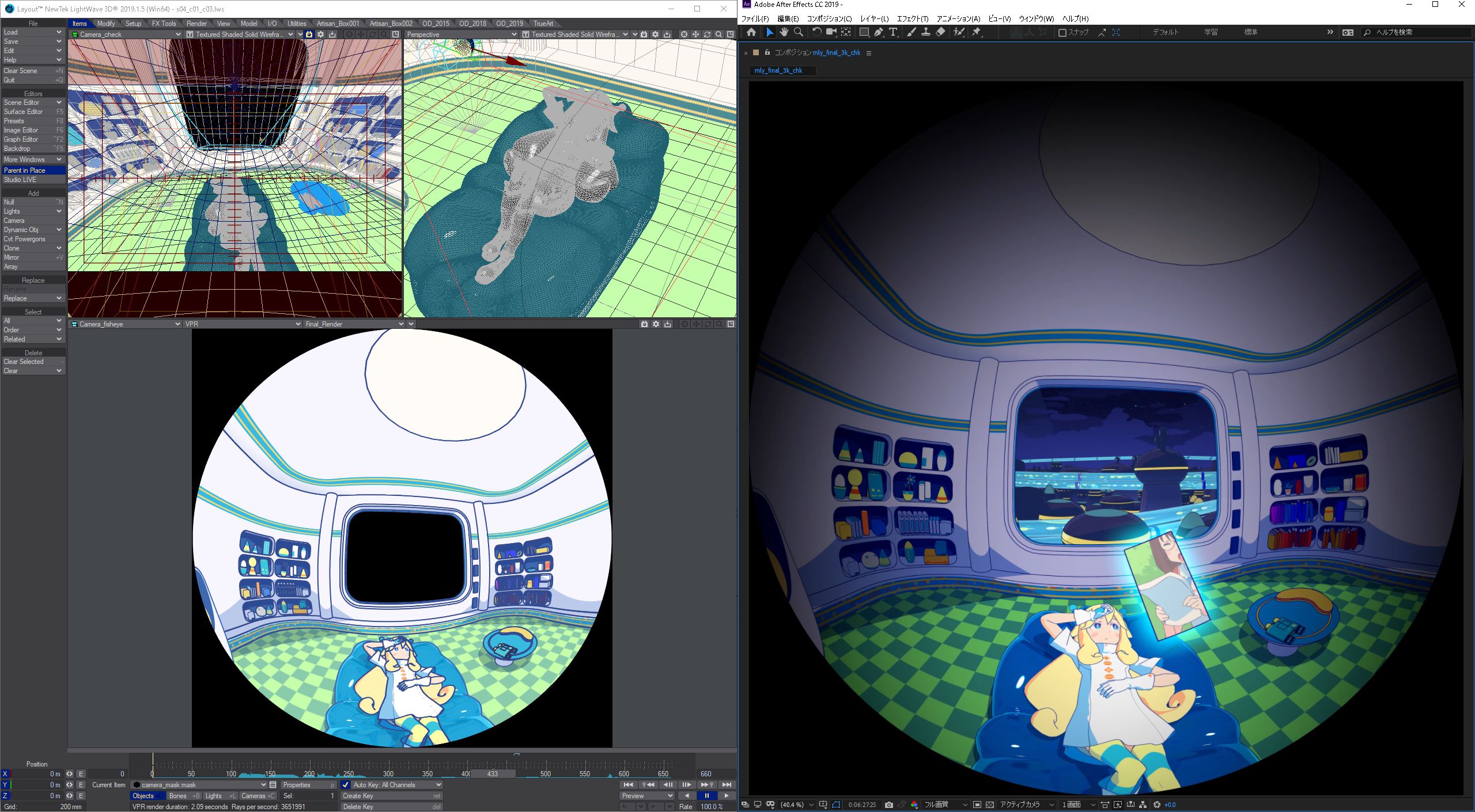Image resolution: width=1475 pixels, height=812 pixels.
Task: Open the Final_Render dropdown
Action: click(x=354, y=324)
